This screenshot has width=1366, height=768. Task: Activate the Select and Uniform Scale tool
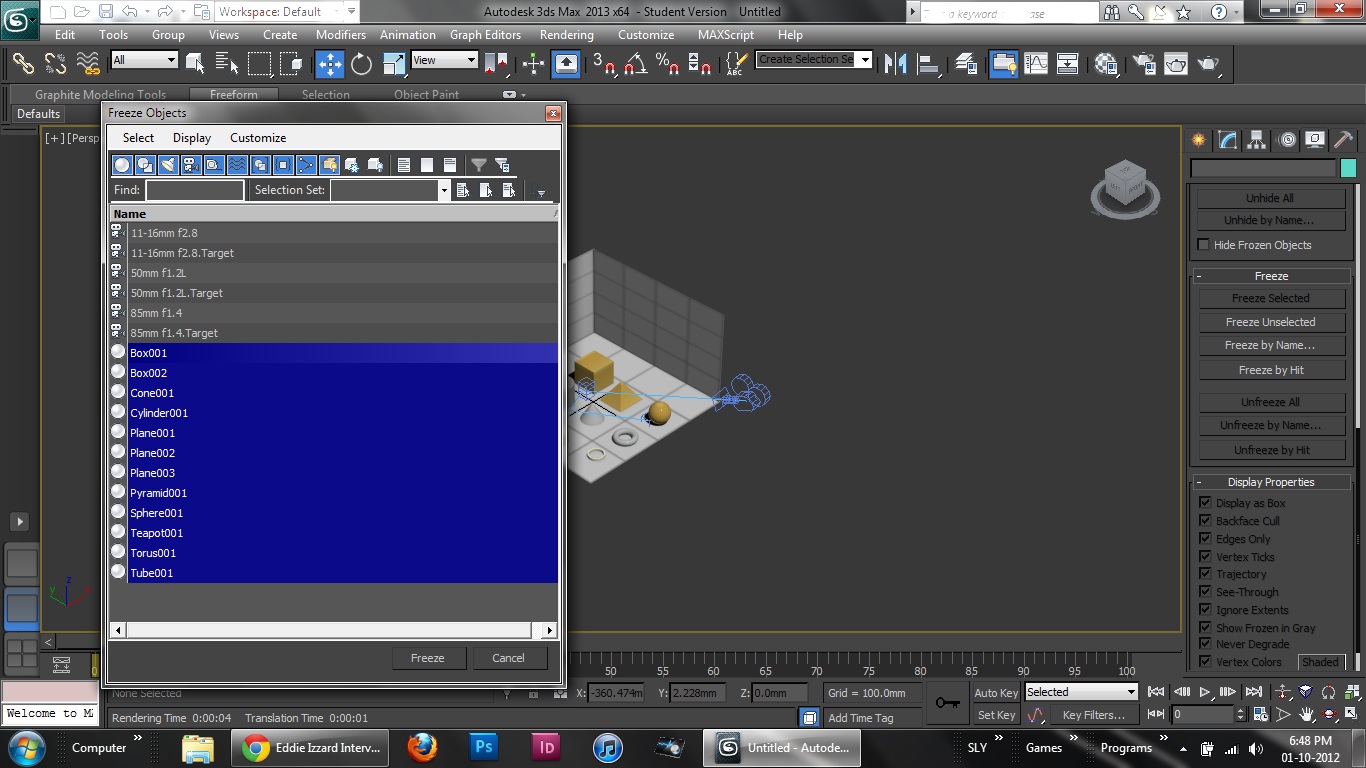point(395,64)
